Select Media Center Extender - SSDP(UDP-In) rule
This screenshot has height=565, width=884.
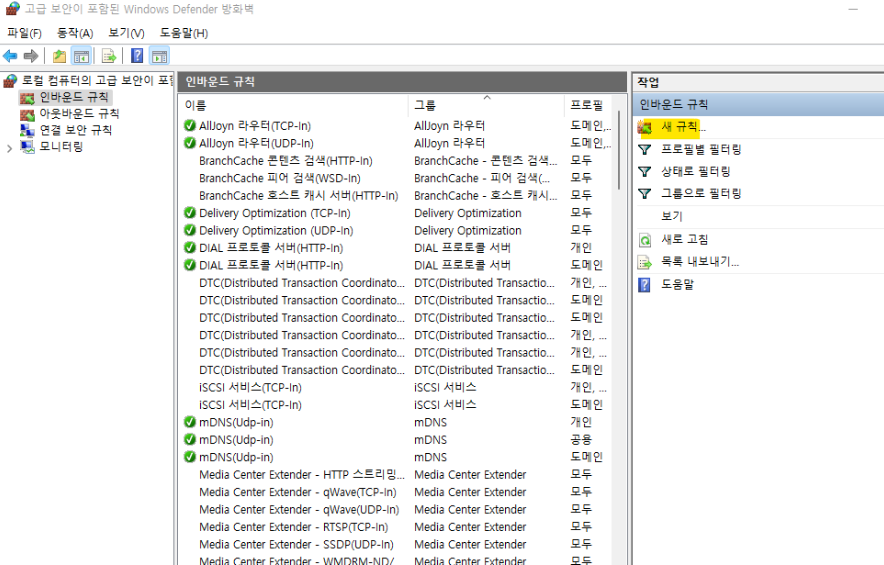pyautogui.click(x=296, y=545)
